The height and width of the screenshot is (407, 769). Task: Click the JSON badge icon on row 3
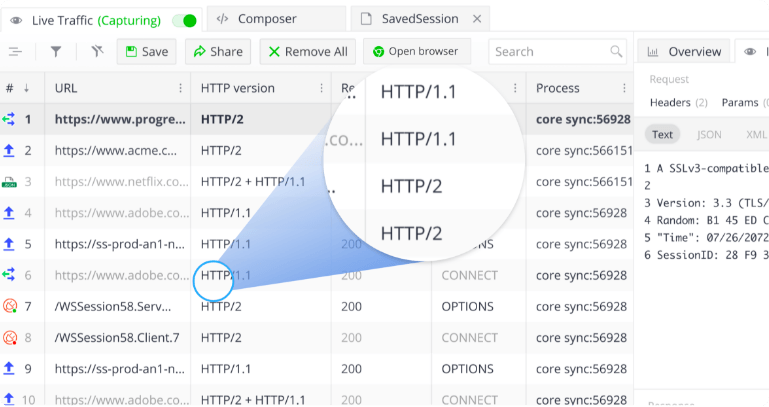10,182
